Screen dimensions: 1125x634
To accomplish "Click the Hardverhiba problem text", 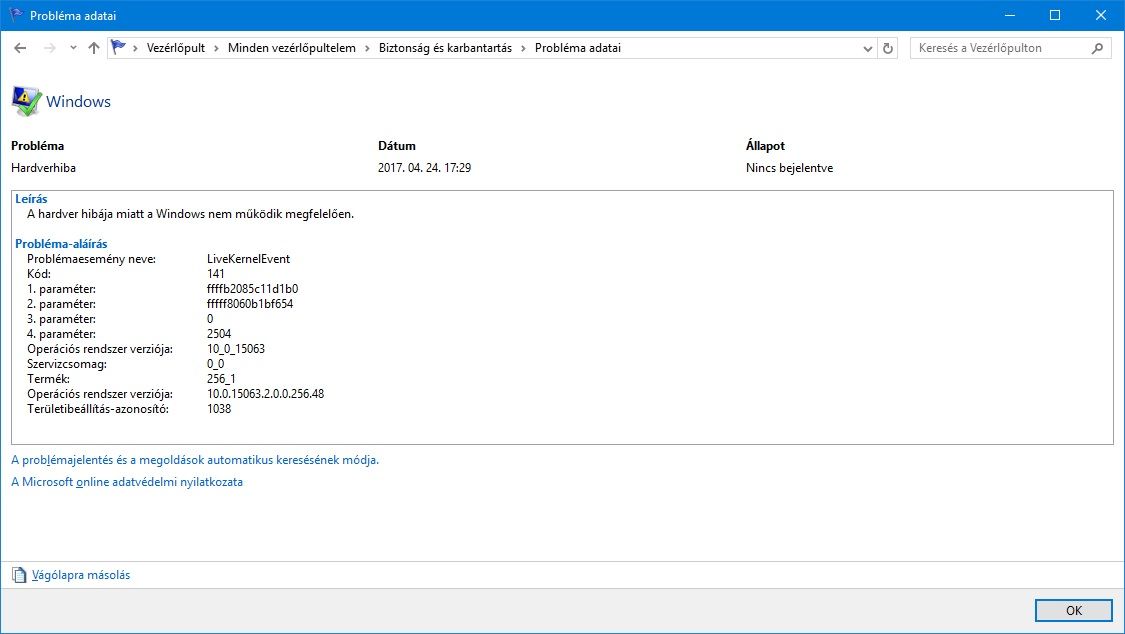I will click(x=43, y=168).
